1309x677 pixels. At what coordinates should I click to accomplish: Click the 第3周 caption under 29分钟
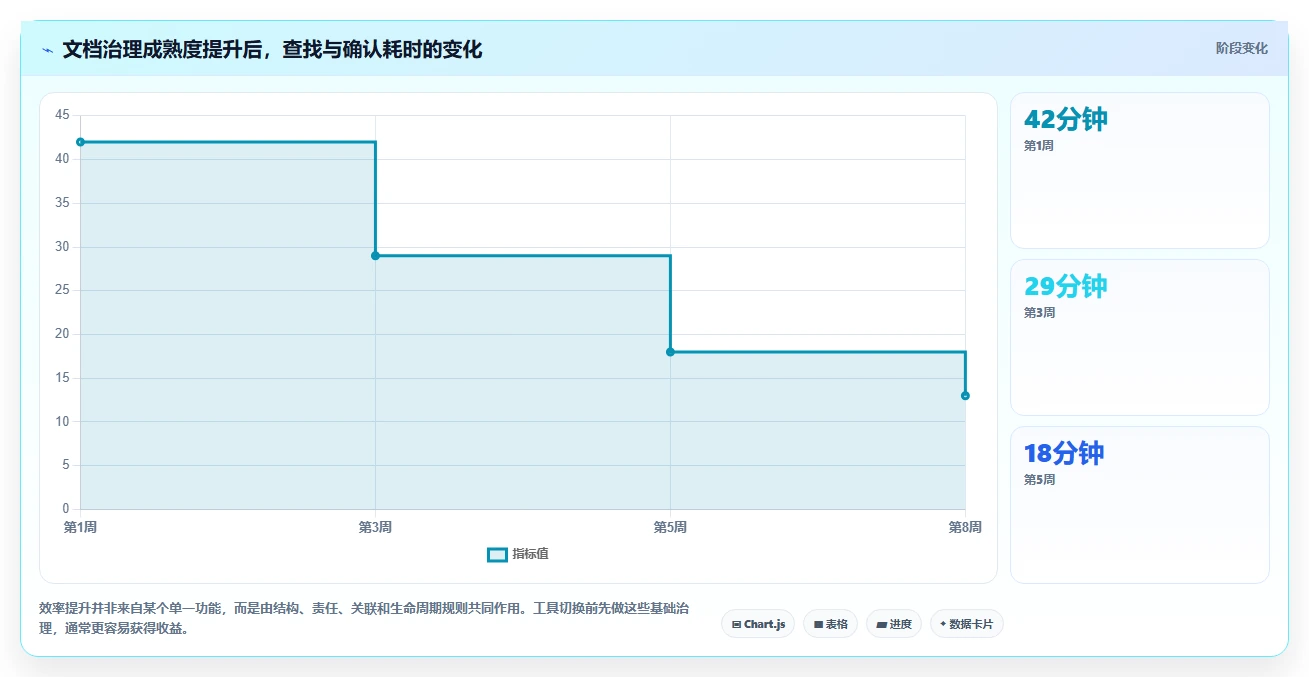point(1039,313)
